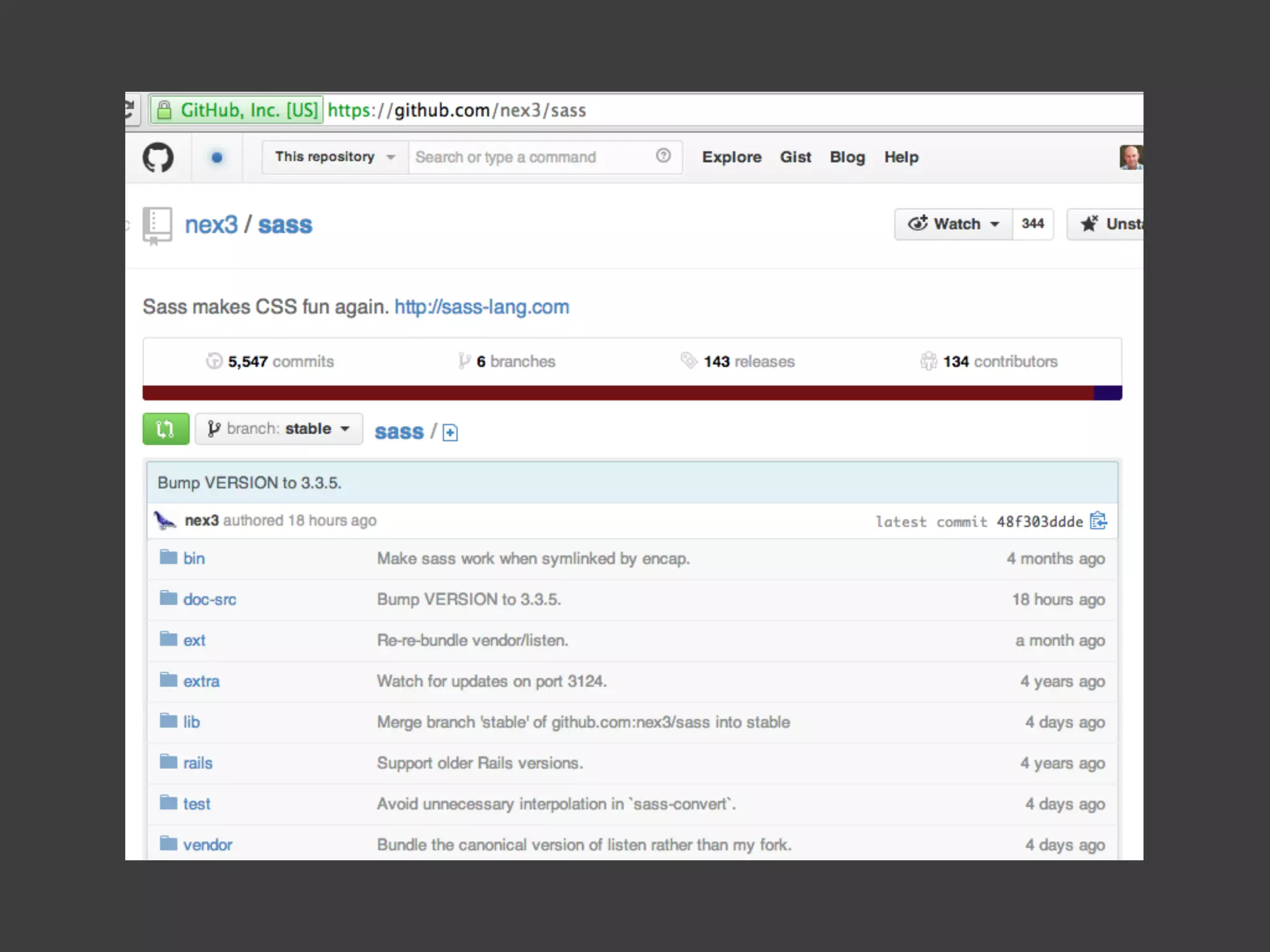Open the test directory link
Image resolution: width=1270 pixels, height=952 pixels.
coord(197,804)
